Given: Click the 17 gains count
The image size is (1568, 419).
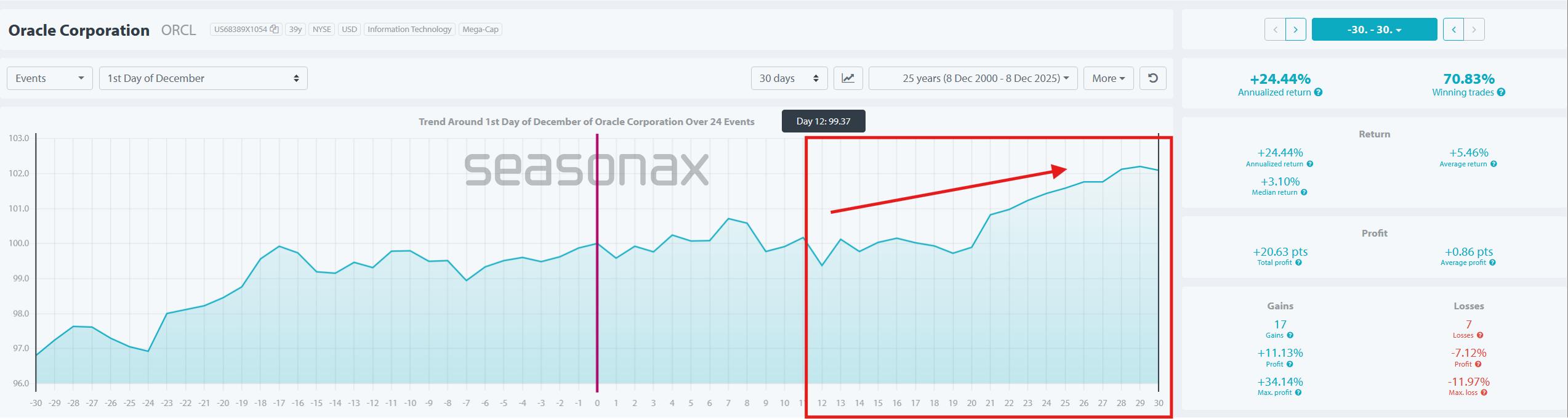Looking at the screenshot, I should (x=1280, y=325).
